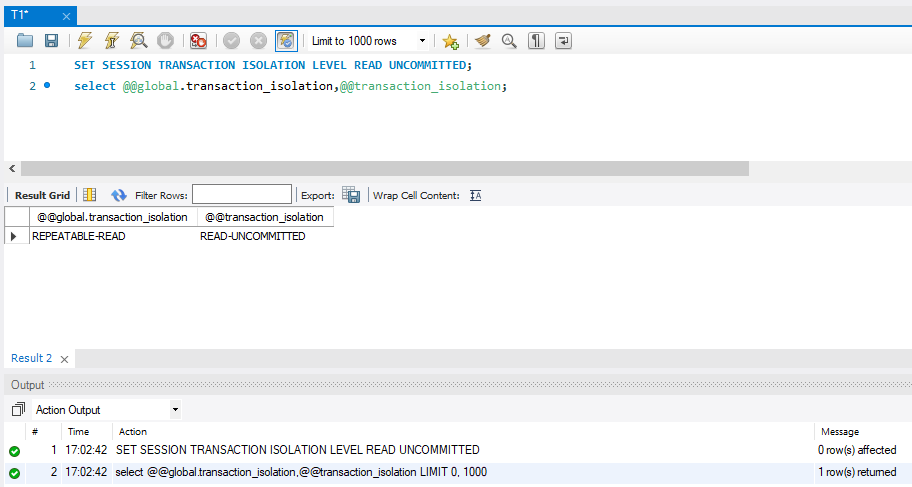Save script with floppy disk icon
This screenshot has width=912, height=487.
tap(52, 41)
